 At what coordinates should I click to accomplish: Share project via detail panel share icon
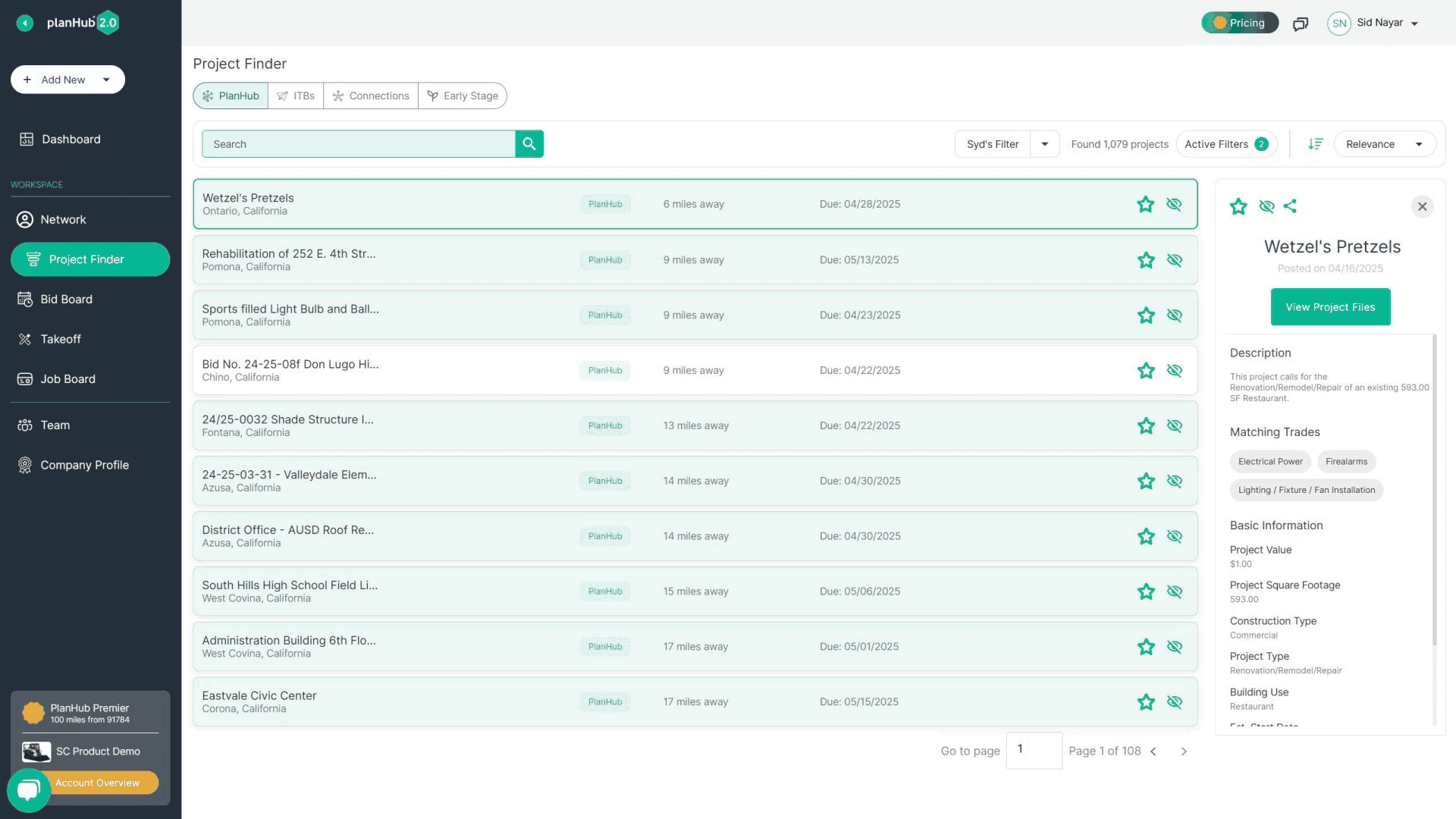click(x=1290, y=206)
